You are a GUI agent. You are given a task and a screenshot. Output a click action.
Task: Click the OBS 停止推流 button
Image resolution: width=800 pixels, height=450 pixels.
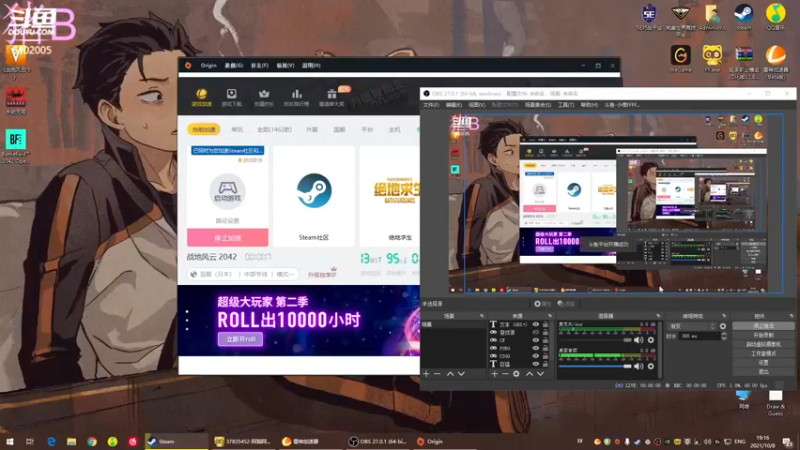pos(763,326)
